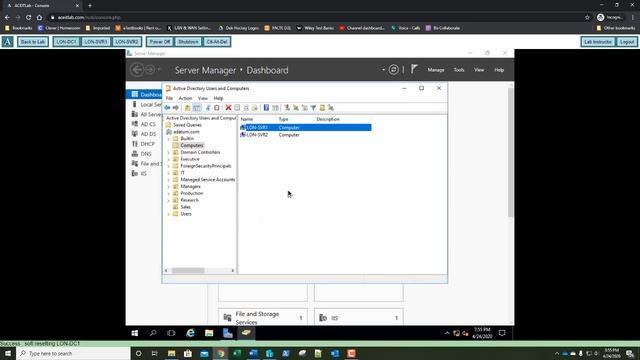Expand the IT OU
Screen dimensions: 640x360
169,173
